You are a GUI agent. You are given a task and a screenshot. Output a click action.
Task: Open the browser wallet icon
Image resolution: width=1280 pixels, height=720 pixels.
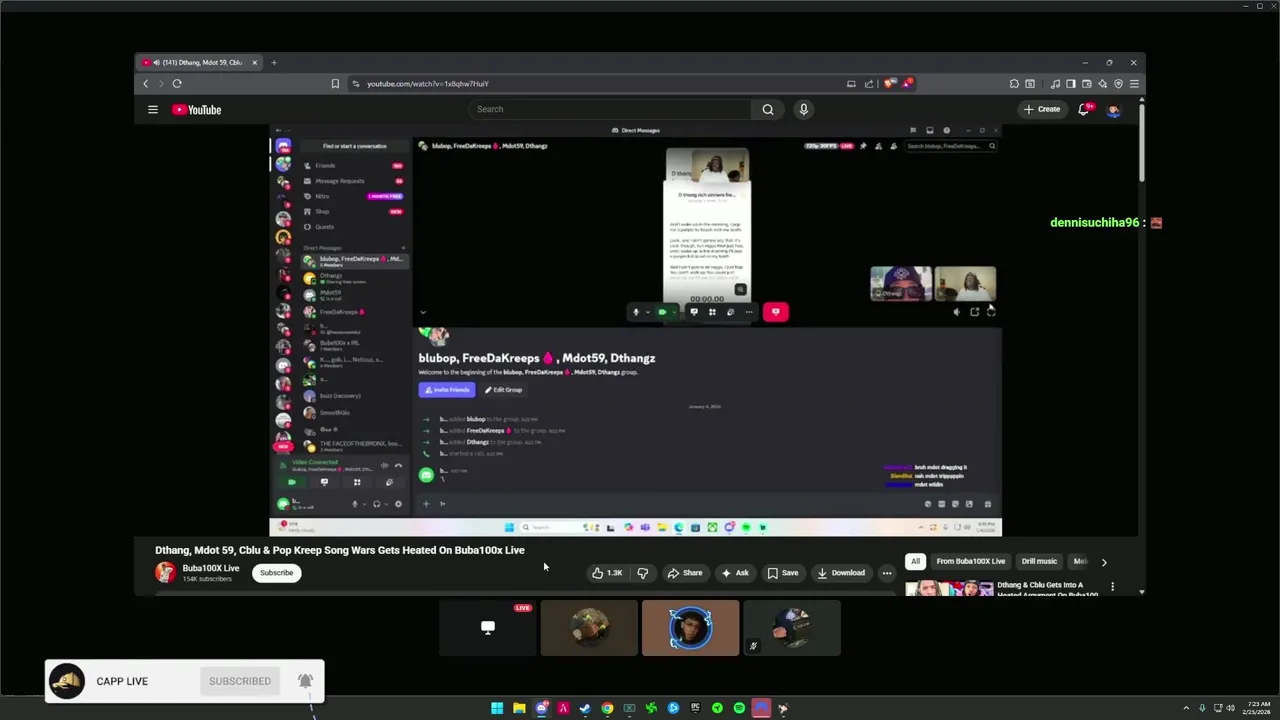(1087, 84)
